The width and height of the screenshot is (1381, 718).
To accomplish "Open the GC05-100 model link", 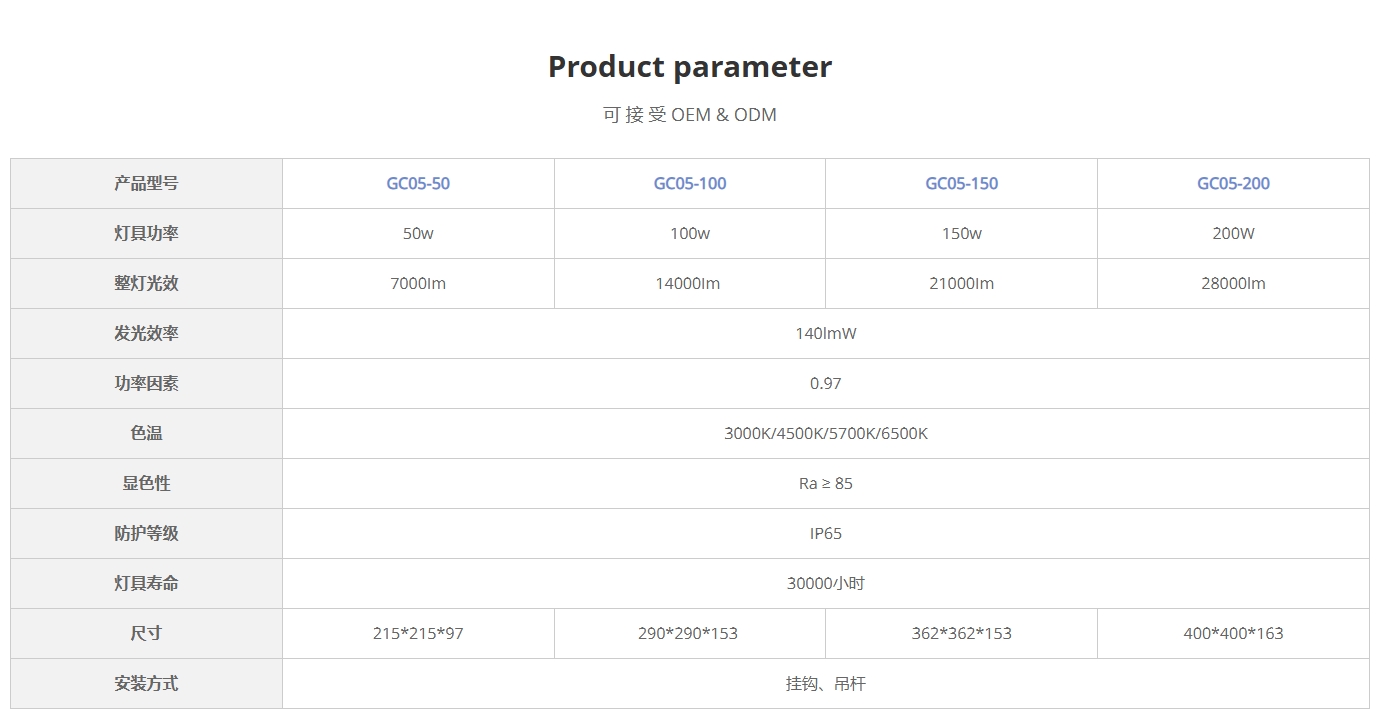I will click(x=690, y=183).
